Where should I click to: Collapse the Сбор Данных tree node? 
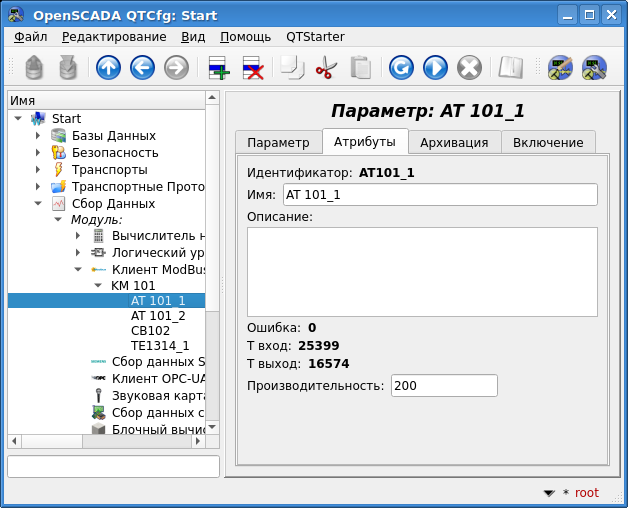click(x=38, y=203)
